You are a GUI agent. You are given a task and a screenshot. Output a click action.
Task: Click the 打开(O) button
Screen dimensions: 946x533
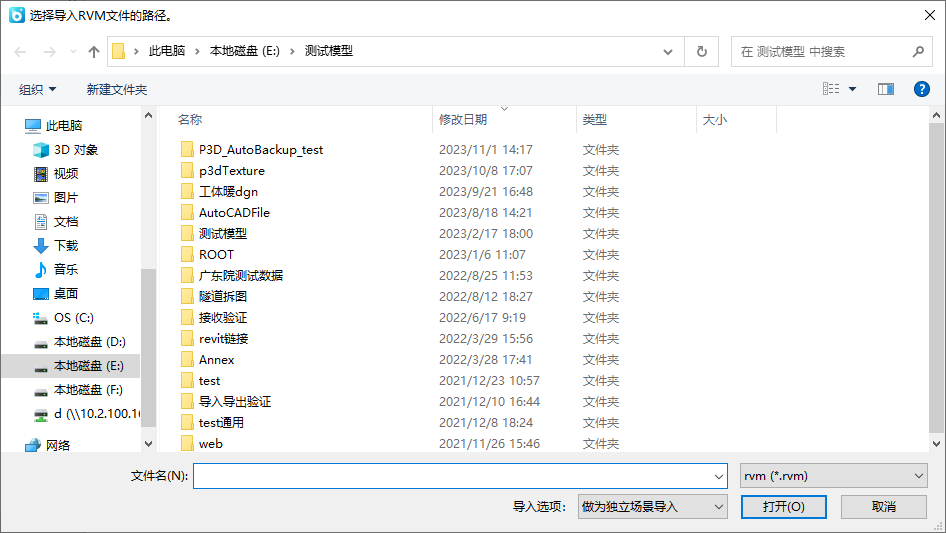[784, 507]
